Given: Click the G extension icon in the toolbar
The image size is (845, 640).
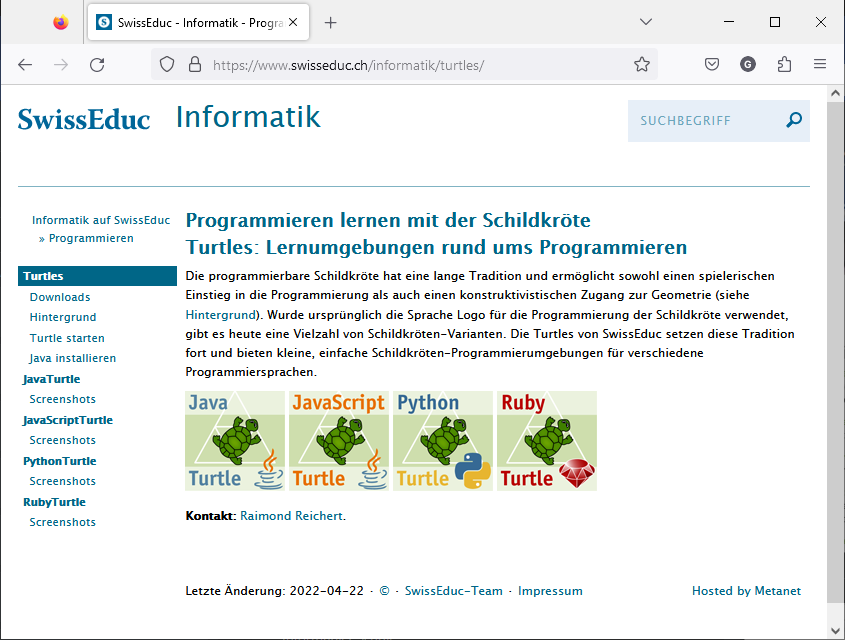Looking at the screenshot, I should pyautogui.click(x=748, y=63).
